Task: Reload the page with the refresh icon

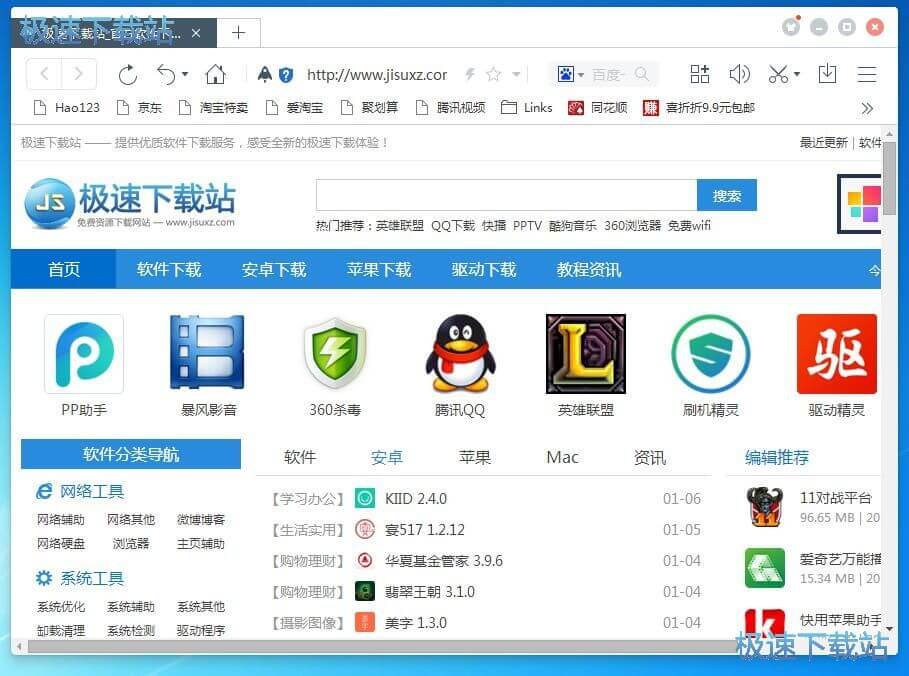Action: [x=128, y=74]
